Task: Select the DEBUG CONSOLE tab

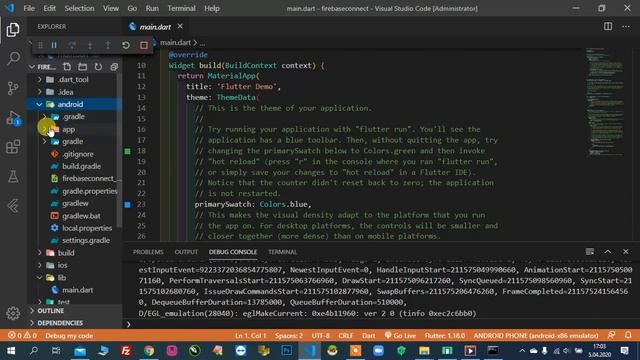Action: pos(233,252)
